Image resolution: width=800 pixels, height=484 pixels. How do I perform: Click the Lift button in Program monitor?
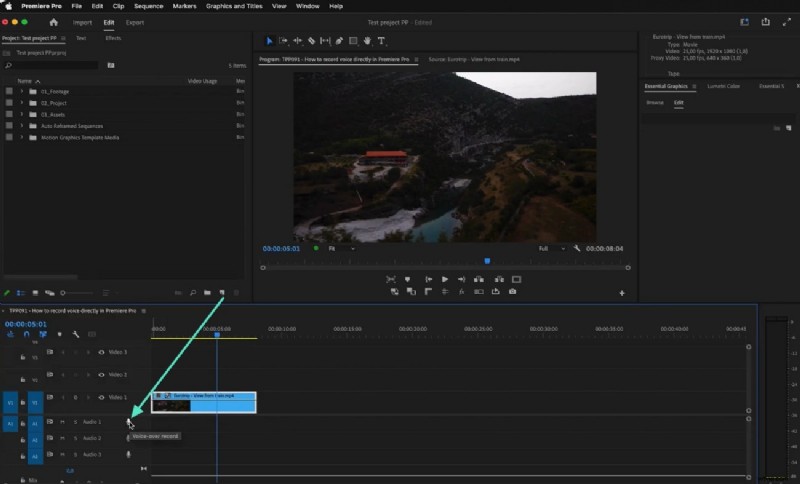point(479,279)
